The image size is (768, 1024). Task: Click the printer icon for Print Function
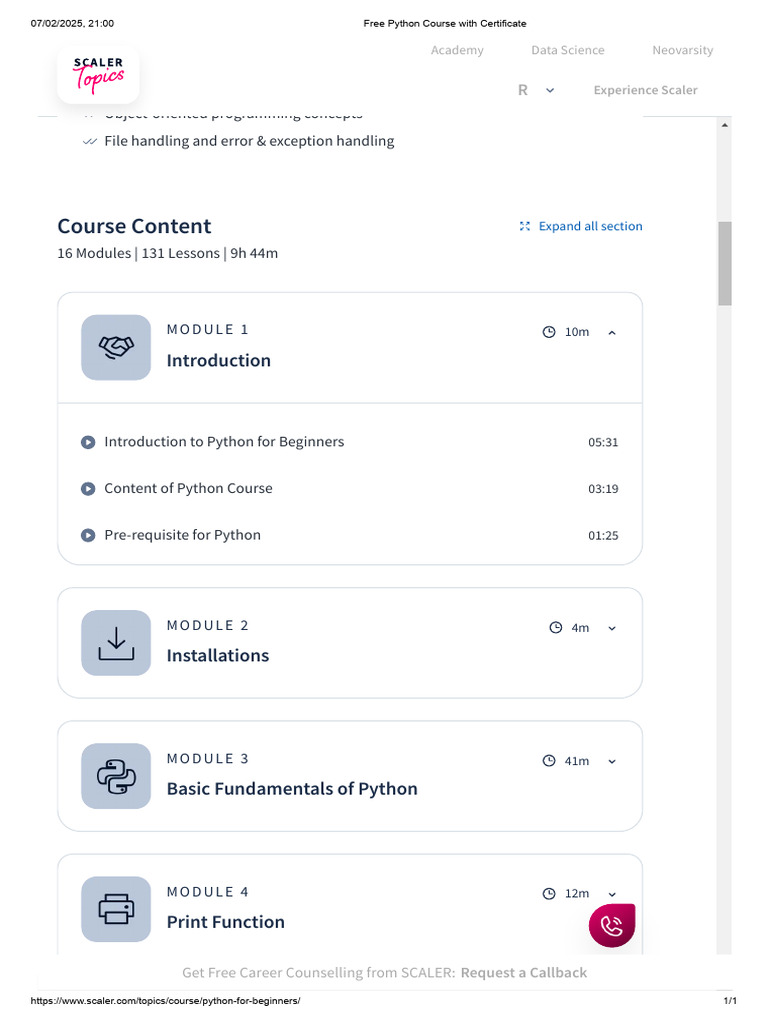click(x=116, y=908)
